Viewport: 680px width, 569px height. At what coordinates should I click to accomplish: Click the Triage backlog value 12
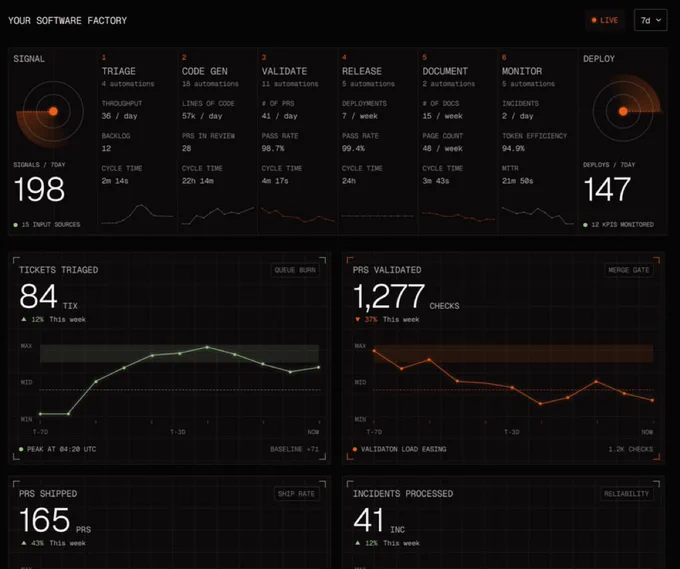point(106,148)
